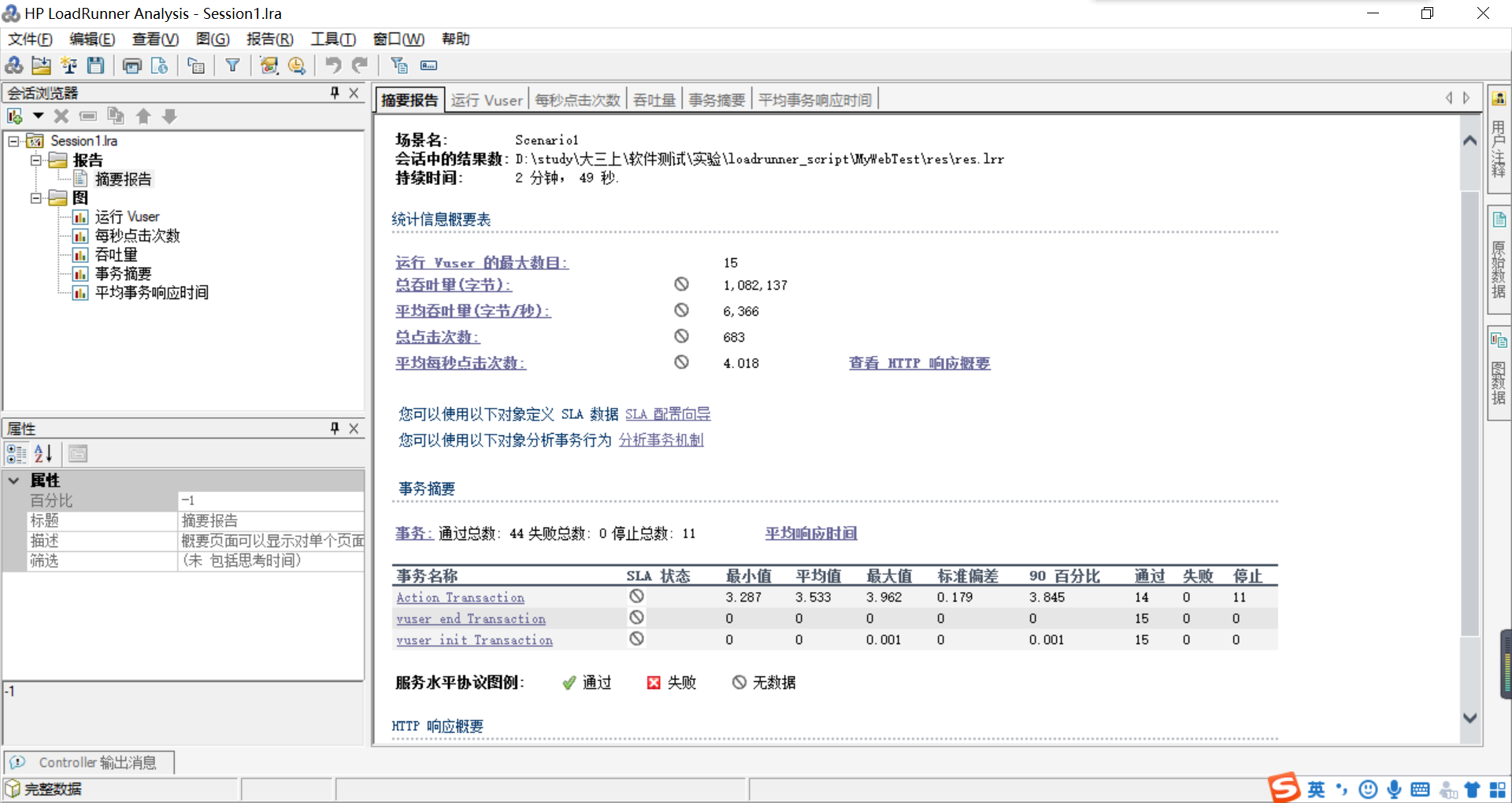
Task: Click the add new graph icon
Action: [x=15, y=117]
